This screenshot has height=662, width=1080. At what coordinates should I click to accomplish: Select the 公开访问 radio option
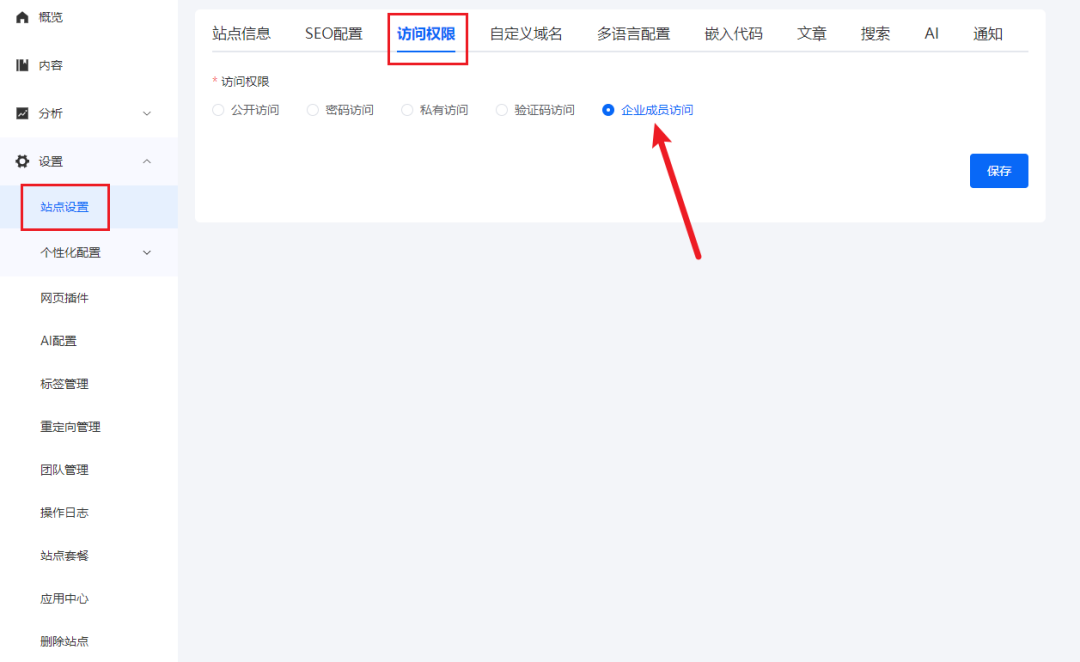click(218, 110)
